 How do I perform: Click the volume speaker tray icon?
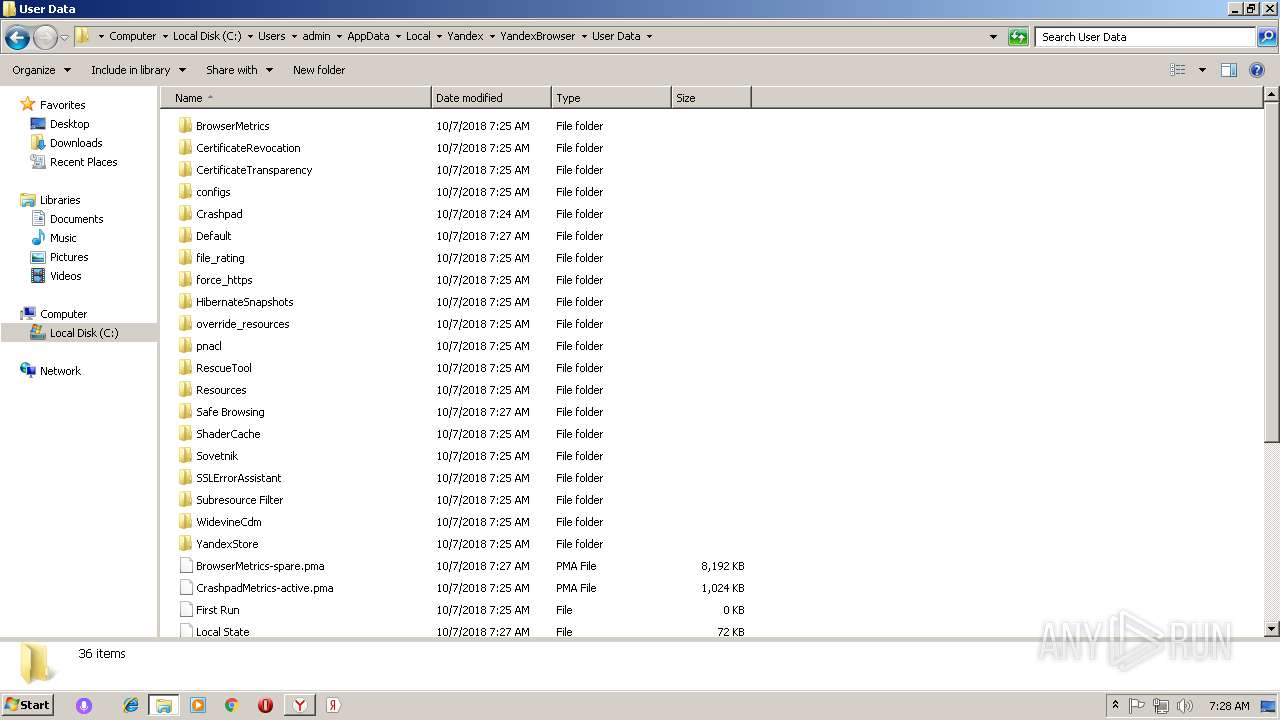(1185, 706)
